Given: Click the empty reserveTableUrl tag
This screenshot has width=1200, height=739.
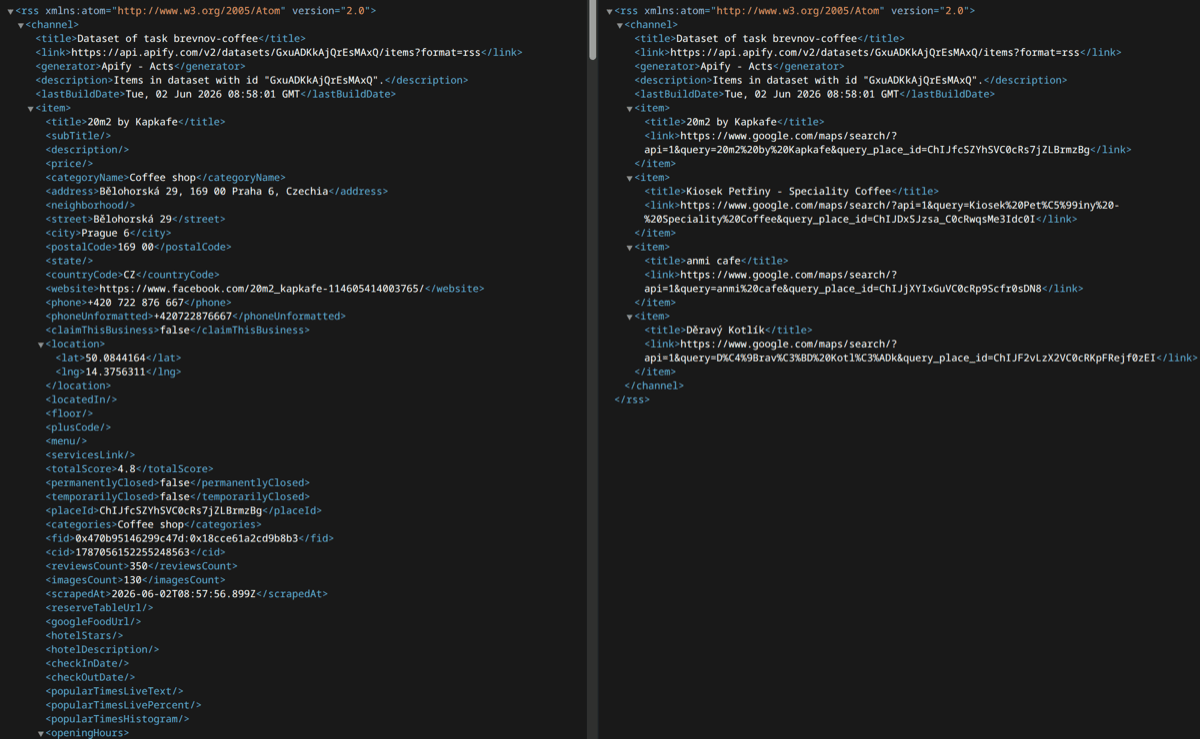Looking at the screenshot, I should coord(100,608).
